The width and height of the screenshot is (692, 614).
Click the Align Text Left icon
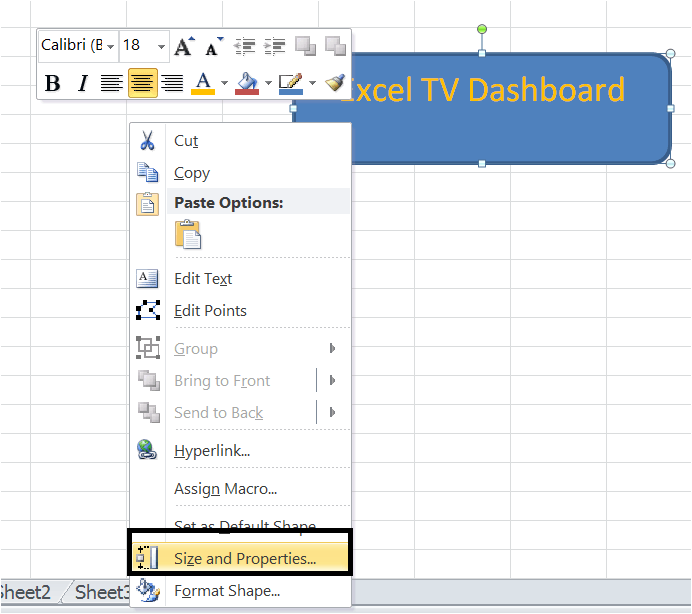(112, 83)
